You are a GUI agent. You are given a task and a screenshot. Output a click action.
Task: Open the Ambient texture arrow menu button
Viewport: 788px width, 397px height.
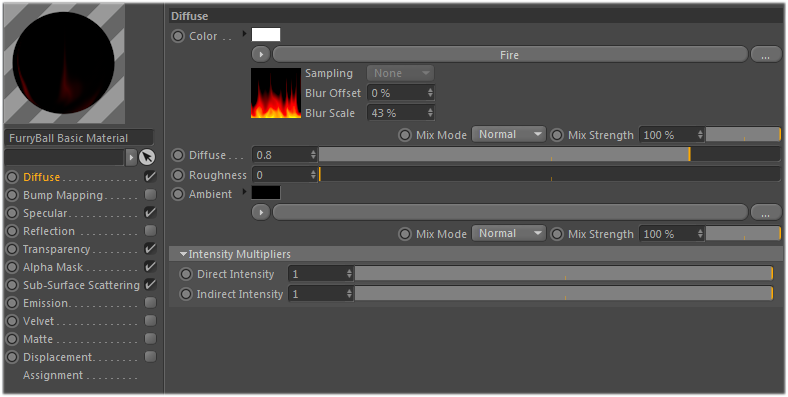coord(261,213)
